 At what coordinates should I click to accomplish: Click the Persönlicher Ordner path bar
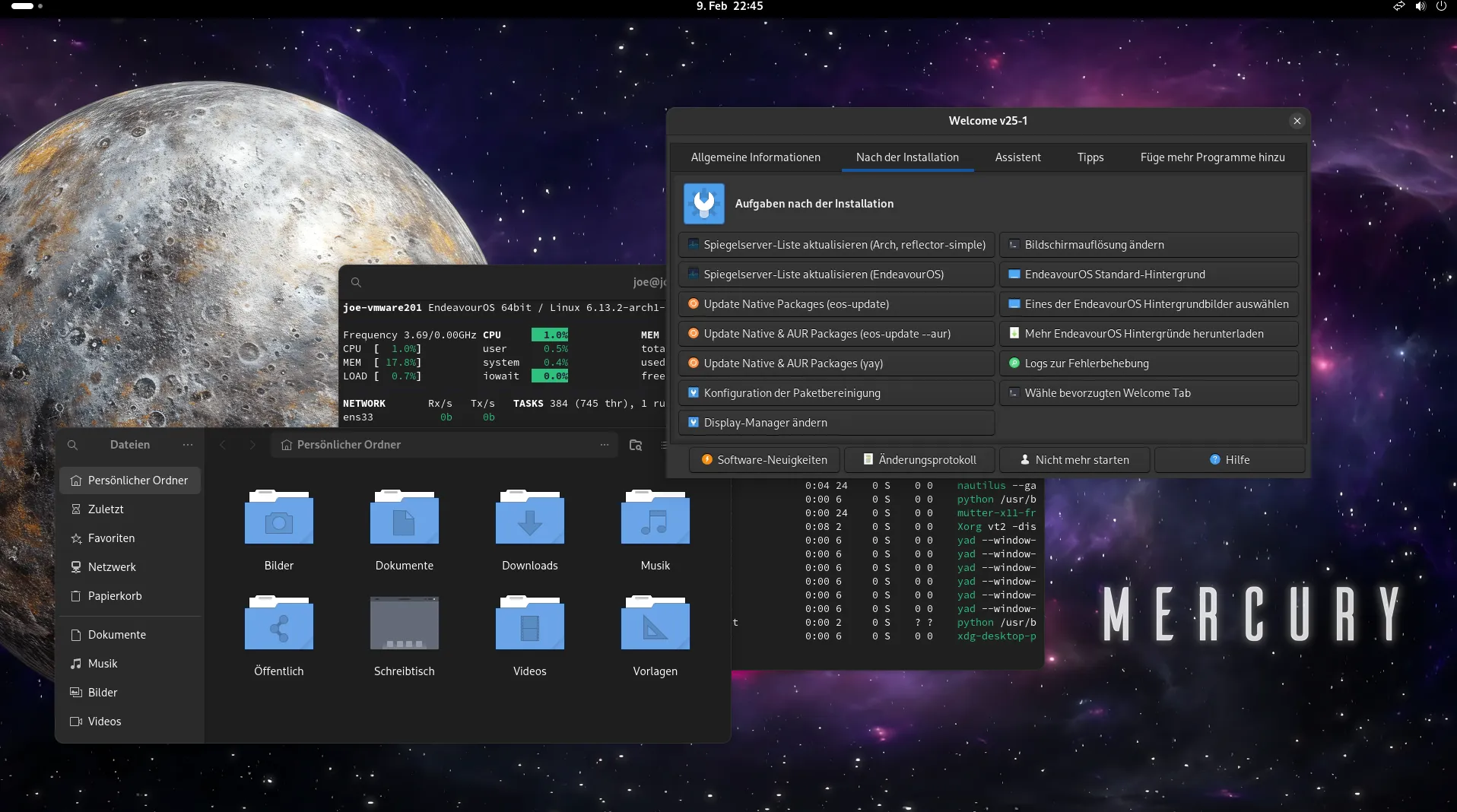445,445
